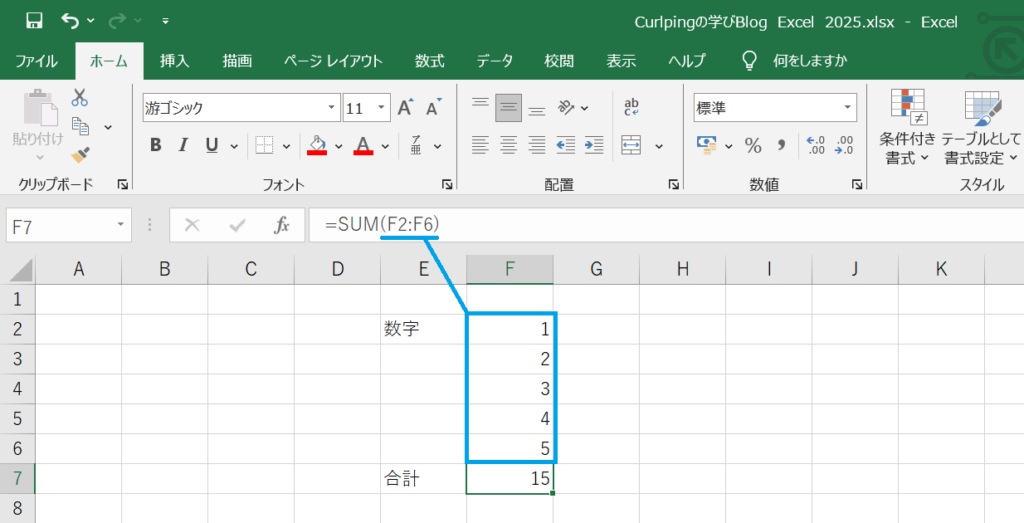Open the 校閲 tab
This screenshot has height=523, width=1024.
click(x=558, y=61)
